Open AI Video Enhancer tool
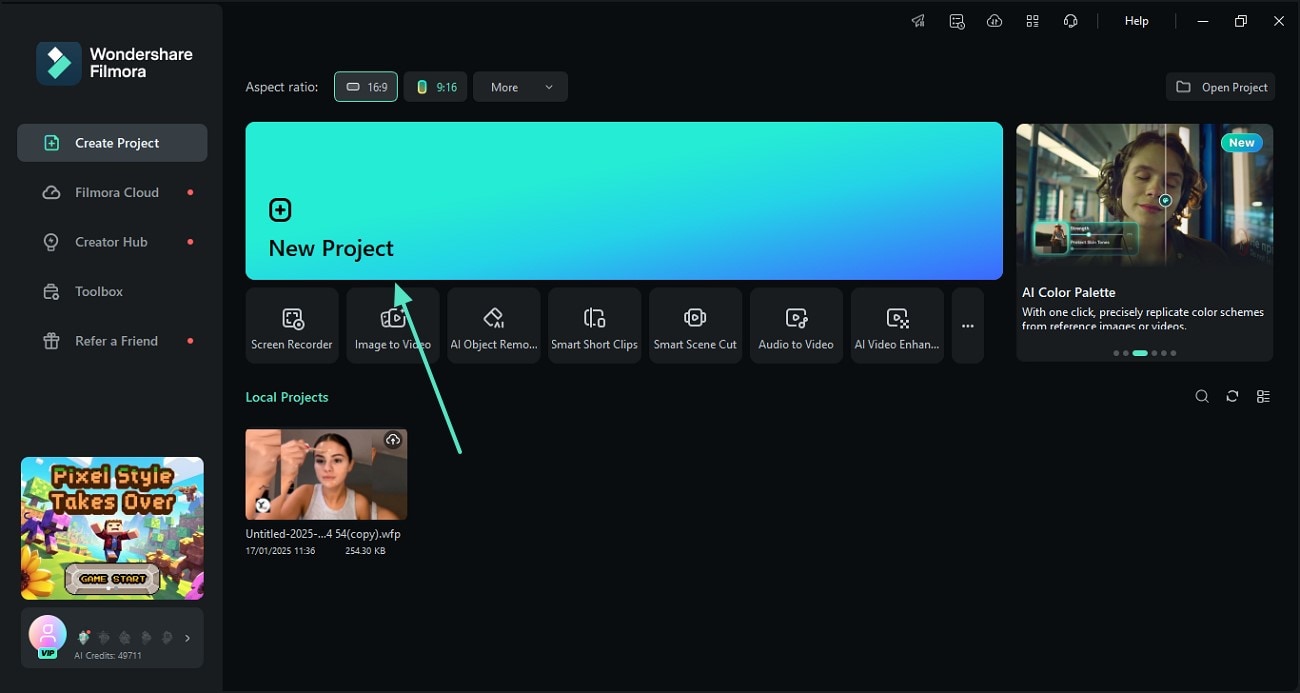Screen dimensions: 1300x693 click(897, 326)
